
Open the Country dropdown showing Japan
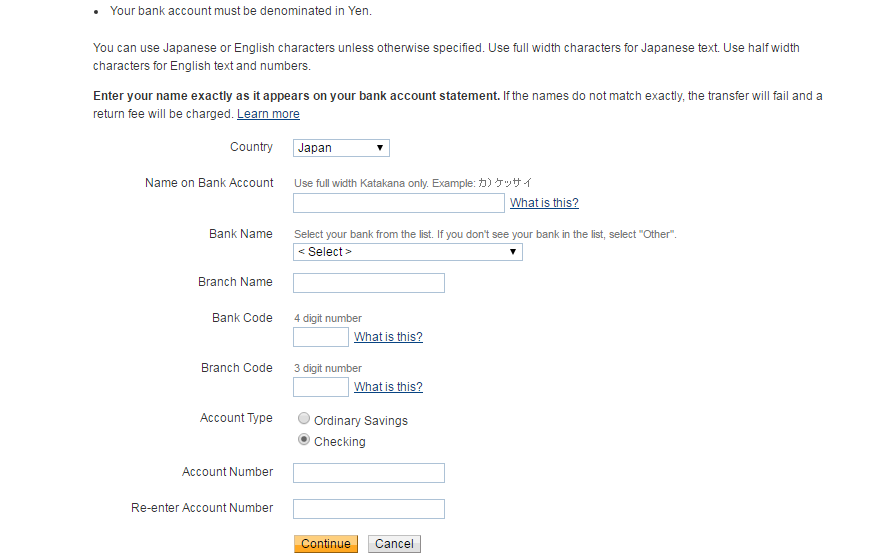click(341, 148)
